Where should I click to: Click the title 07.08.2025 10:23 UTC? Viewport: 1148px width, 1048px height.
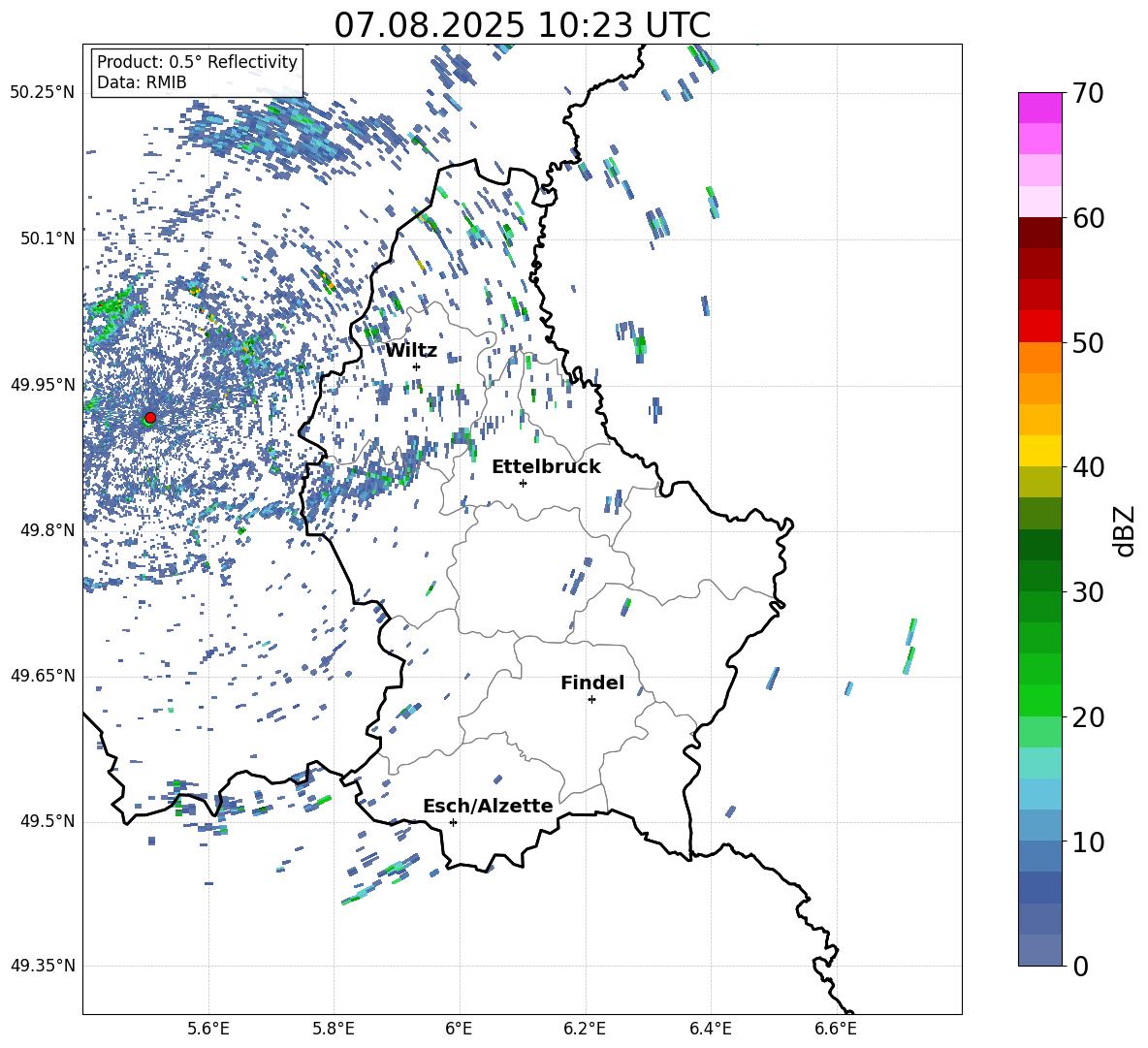point(522,25)
